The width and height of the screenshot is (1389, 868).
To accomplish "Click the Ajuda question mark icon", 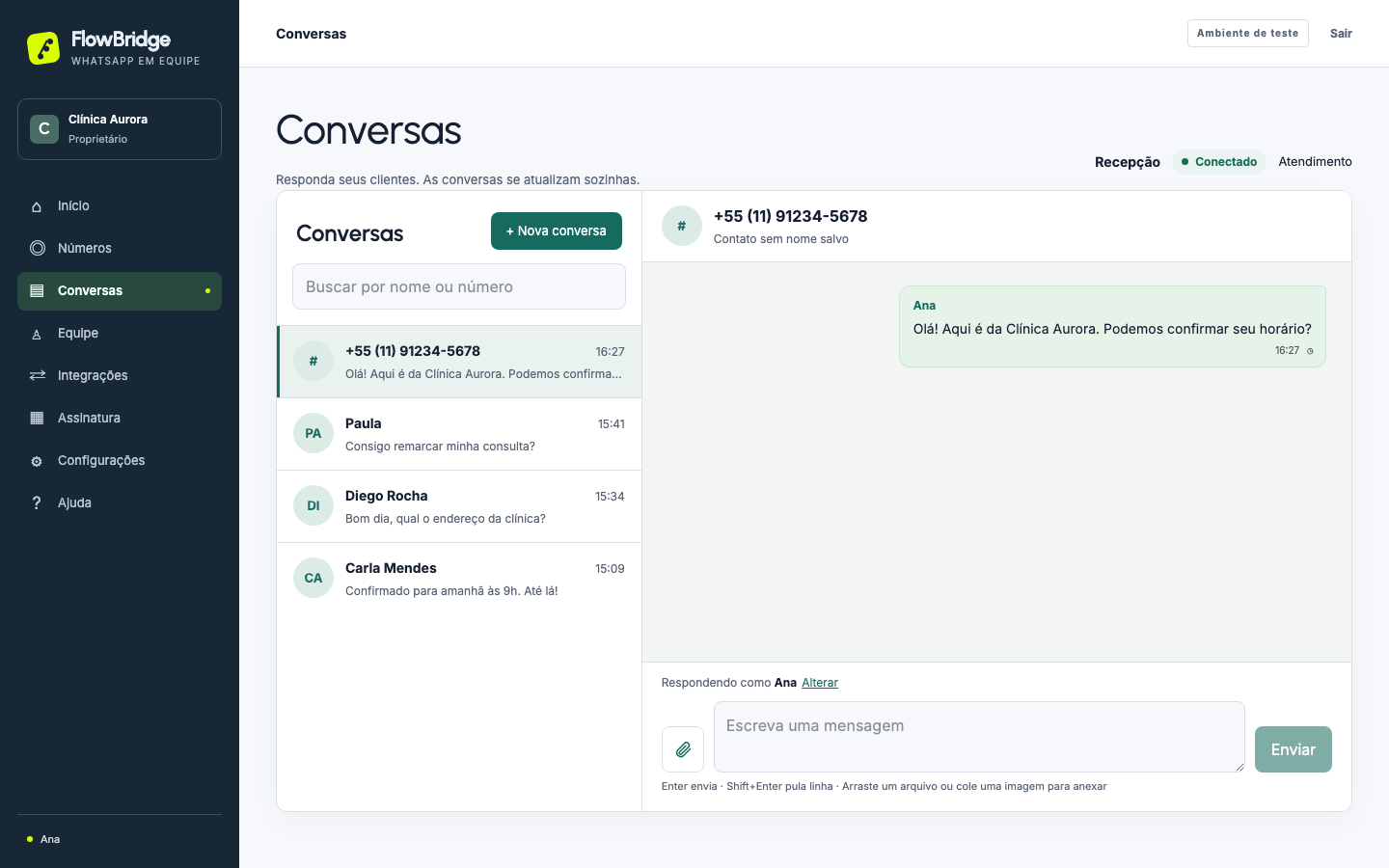I will click(37, 502).
